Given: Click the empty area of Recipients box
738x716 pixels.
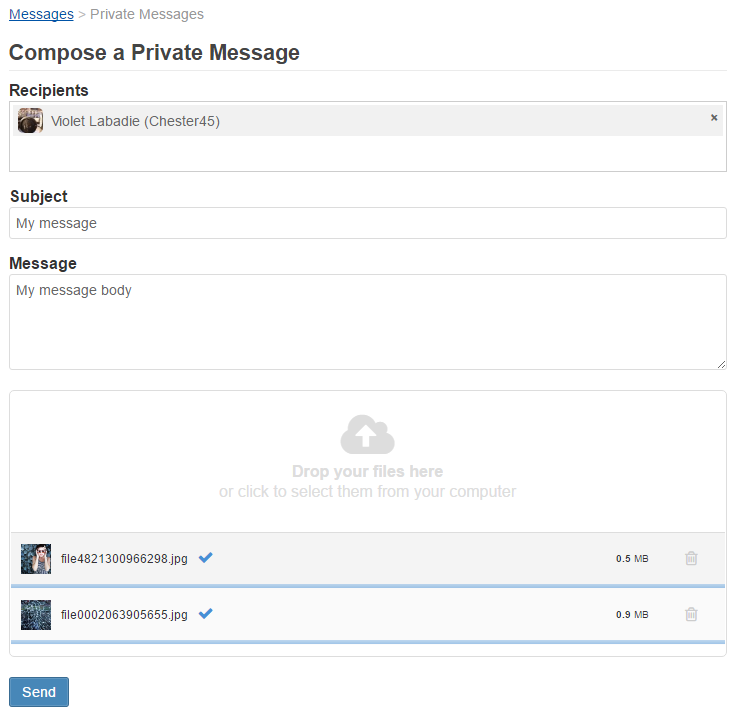Looking at the screenshot, I should pos(368,153).
